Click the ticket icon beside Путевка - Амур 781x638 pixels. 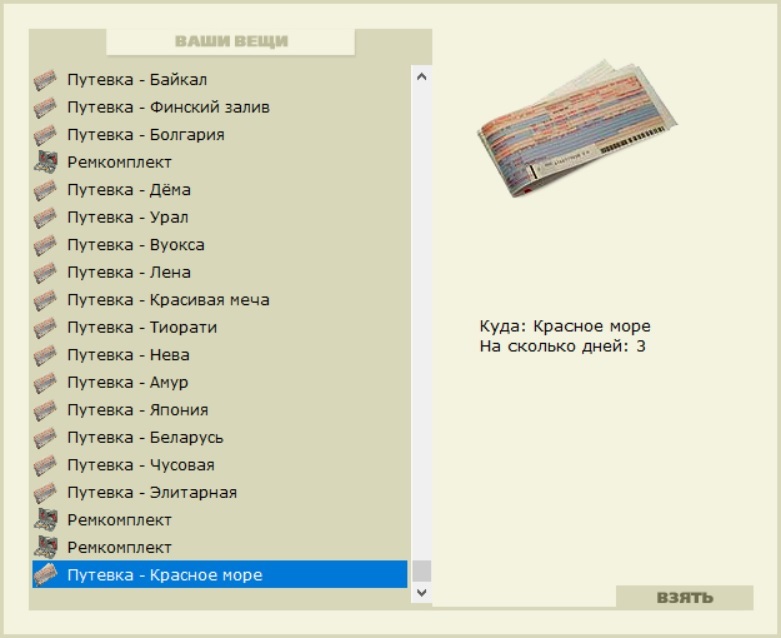(x=45, y=383)
